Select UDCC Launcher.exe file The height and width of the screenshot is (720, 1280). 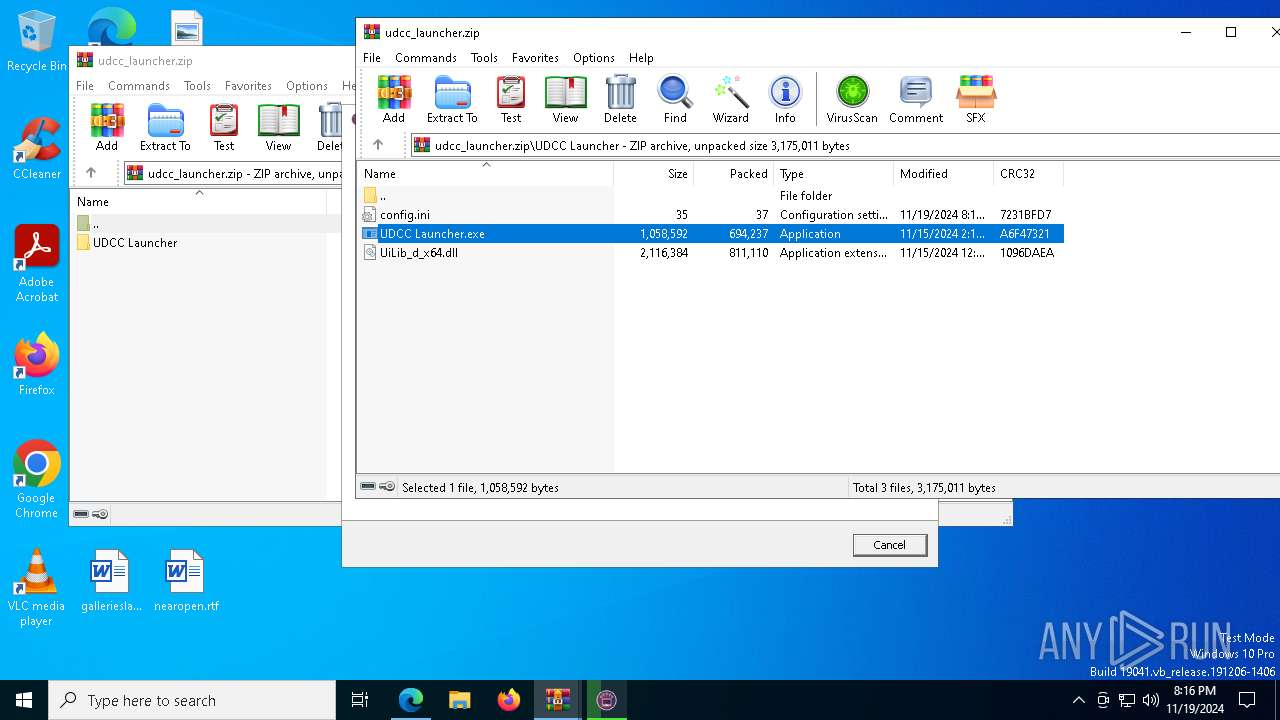tap(710, 234)
